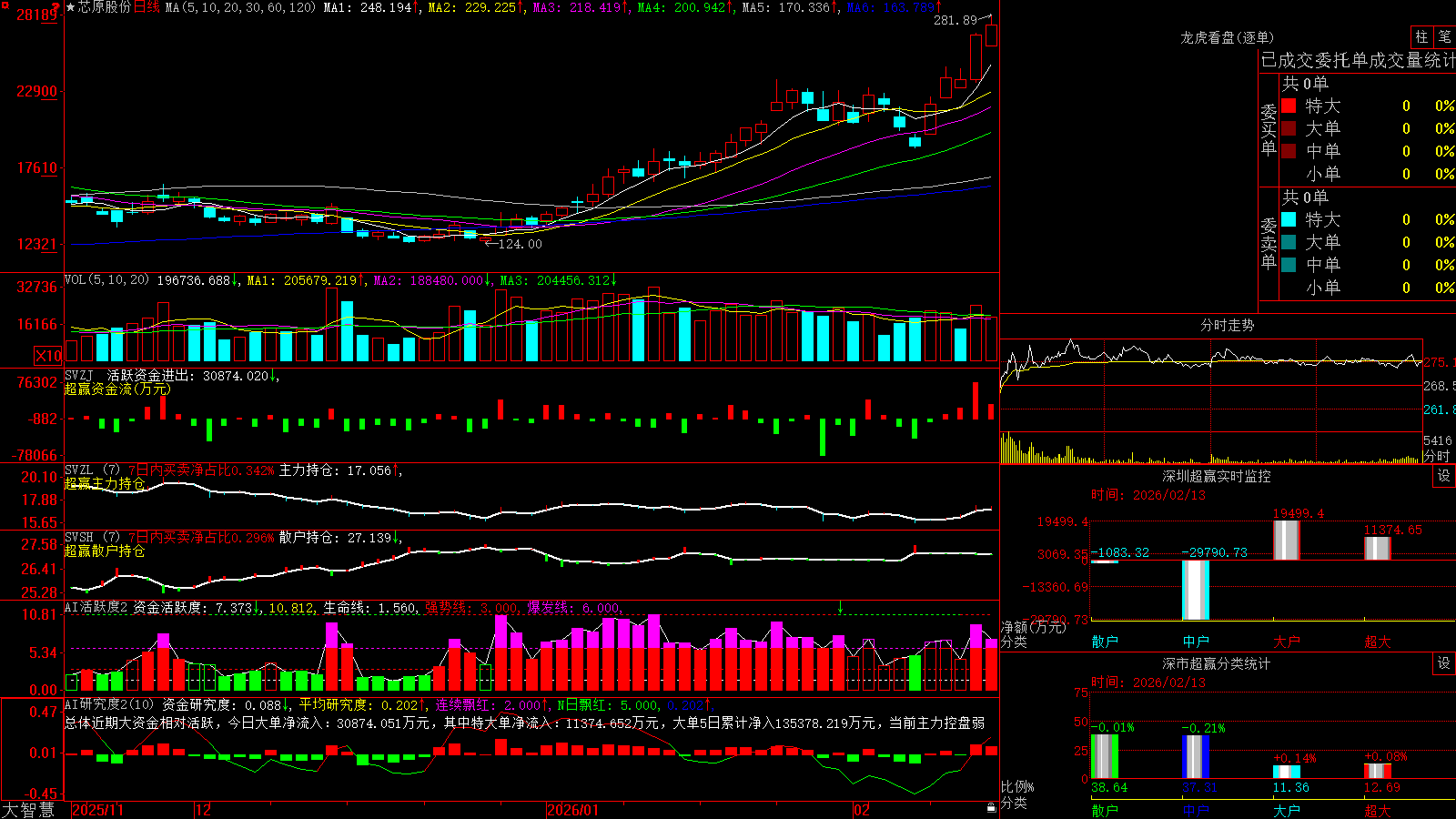Toggle the favorite star beside 芯原股份
This screenshot has width=1456, height=819.
71,7
